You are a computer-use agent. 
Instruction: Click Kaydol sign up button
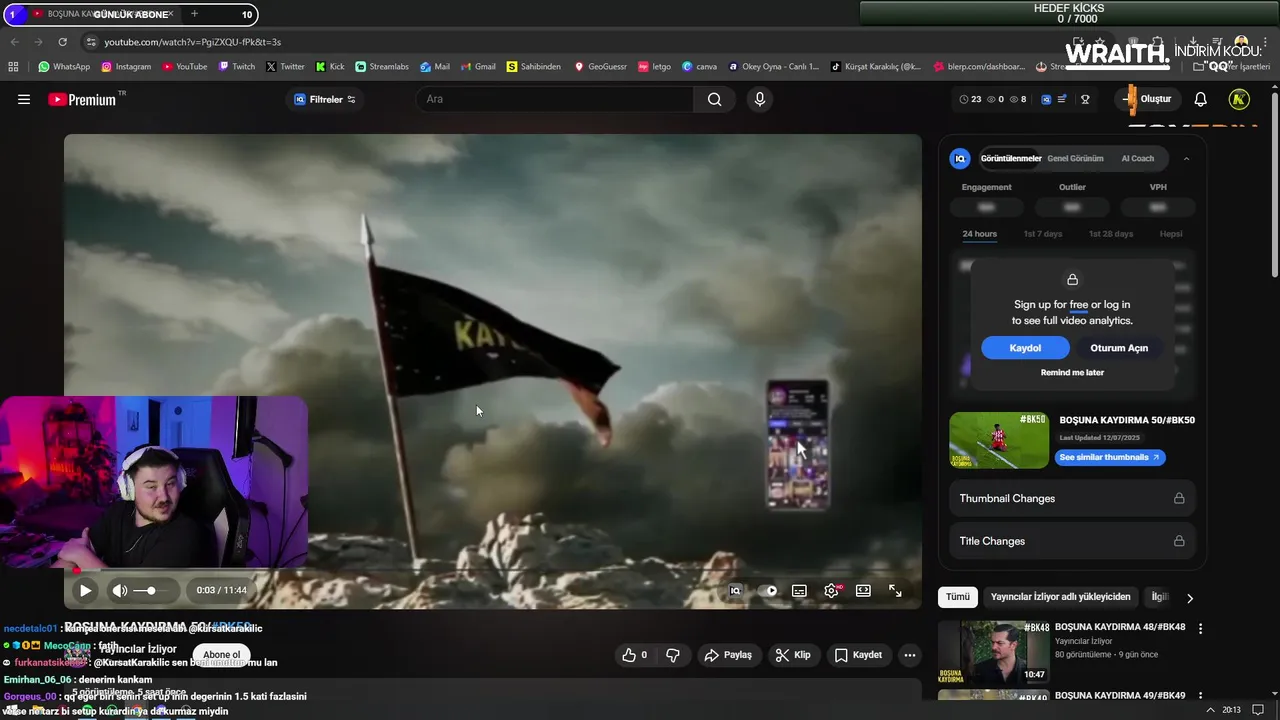[1025, 348]
